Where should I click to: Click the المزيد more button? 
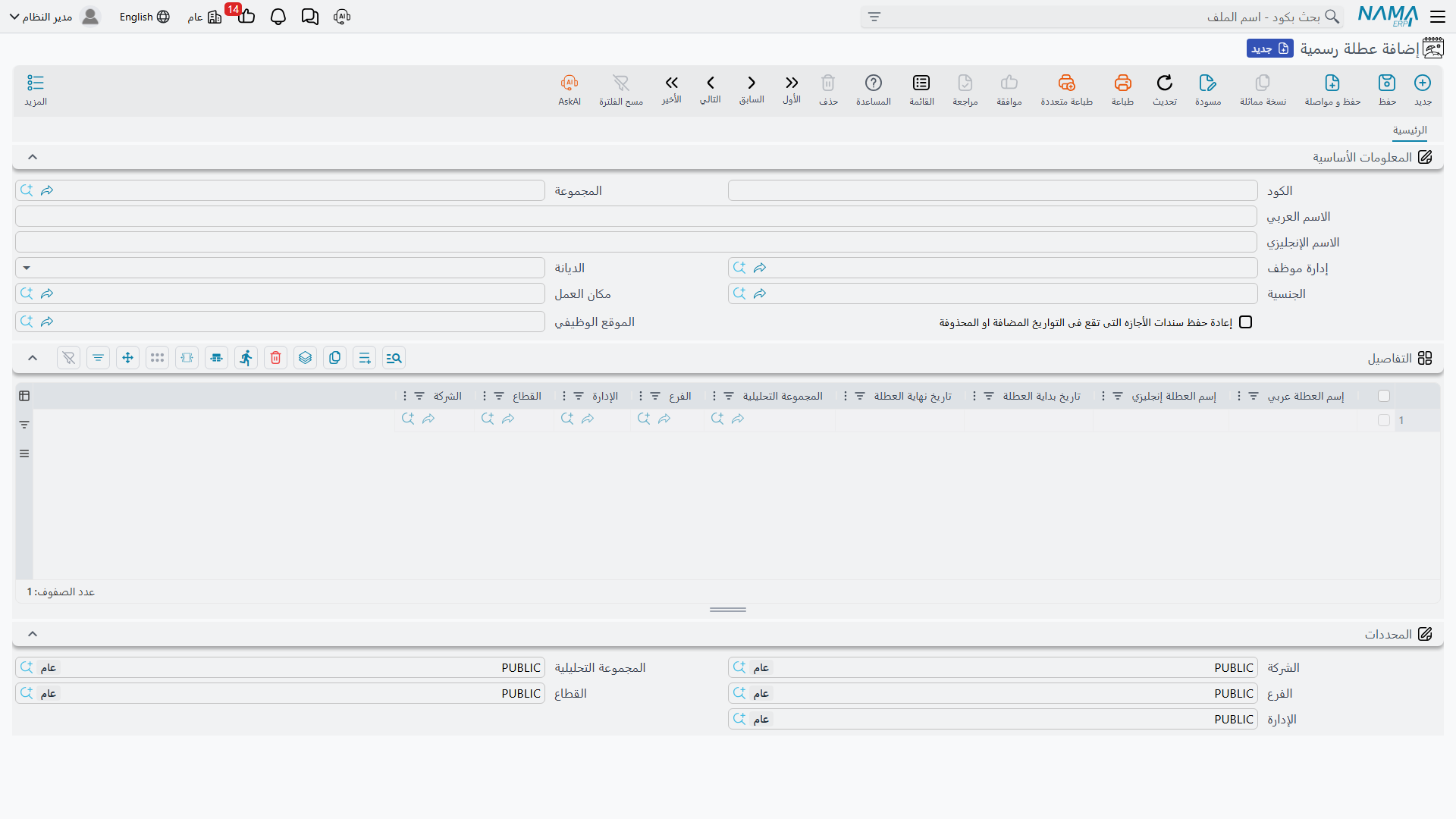(36, 89)
